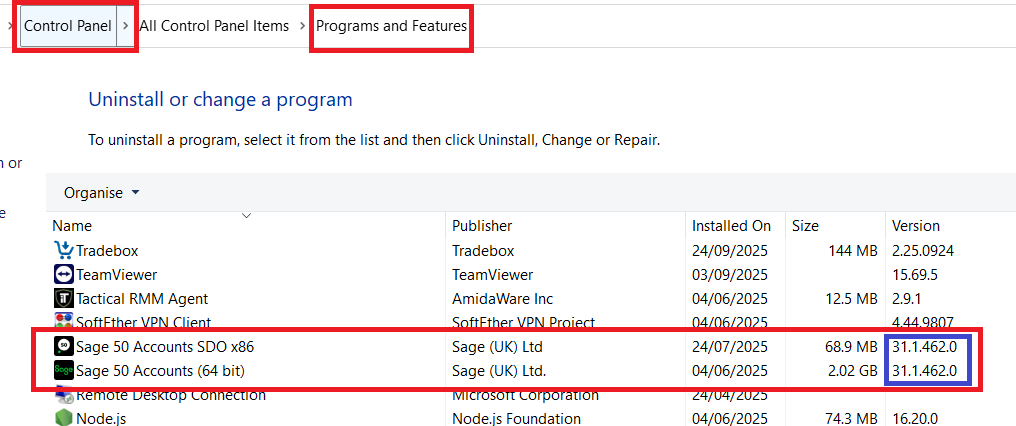Click the Remote Desktop Connection icon
The height and width of the screenshot is (426, 1016).
coord(63,395)
